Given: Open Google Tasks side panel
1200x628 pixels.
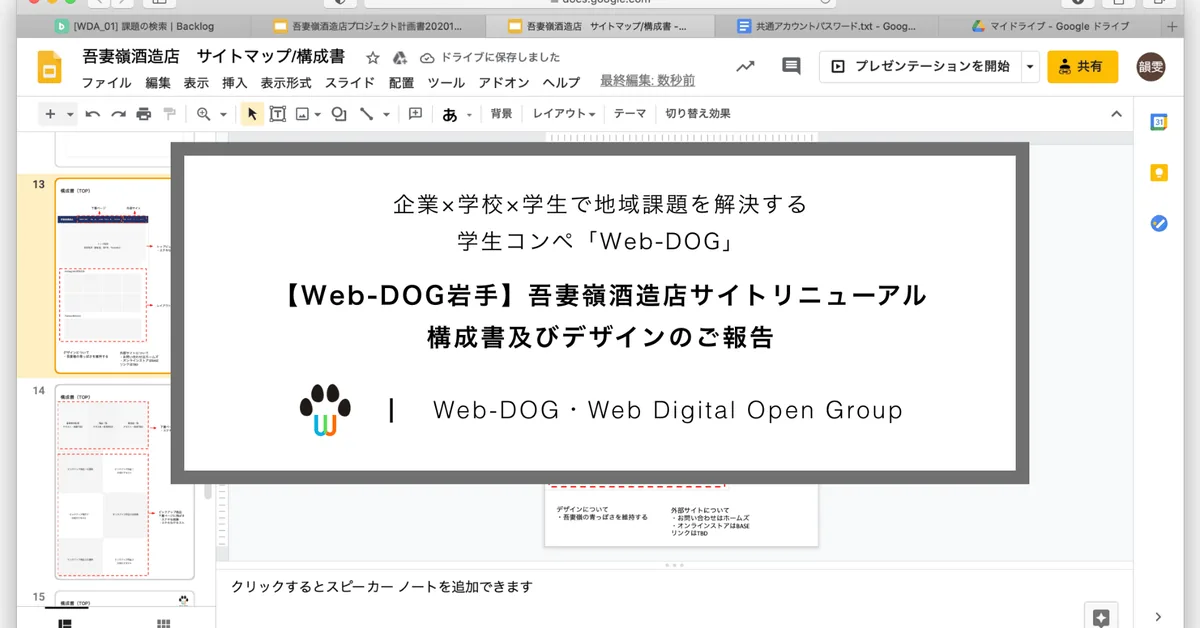Looking at the screenshot, I should (x=1159, y=223).
